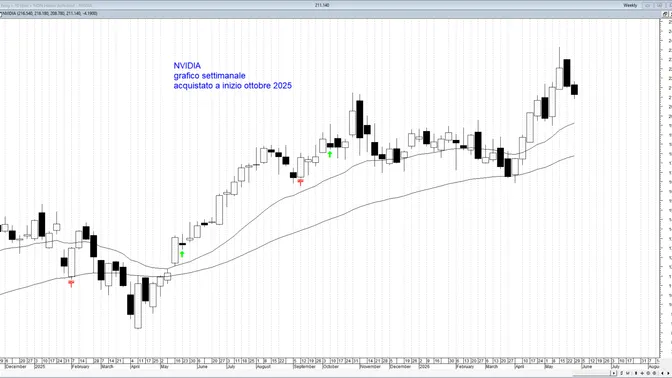Click the left scroll arrow in bottom toolbar

(662, 373)
